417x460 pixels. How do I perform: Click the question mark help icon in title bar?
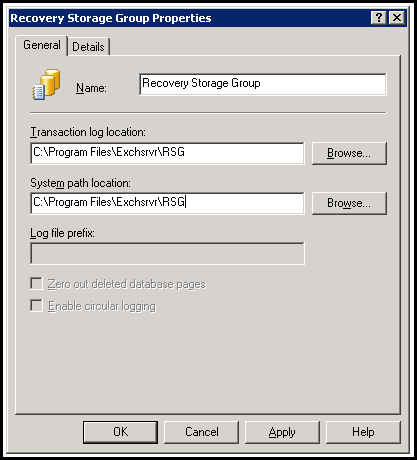pyautogui.click(x=379, y=18)
